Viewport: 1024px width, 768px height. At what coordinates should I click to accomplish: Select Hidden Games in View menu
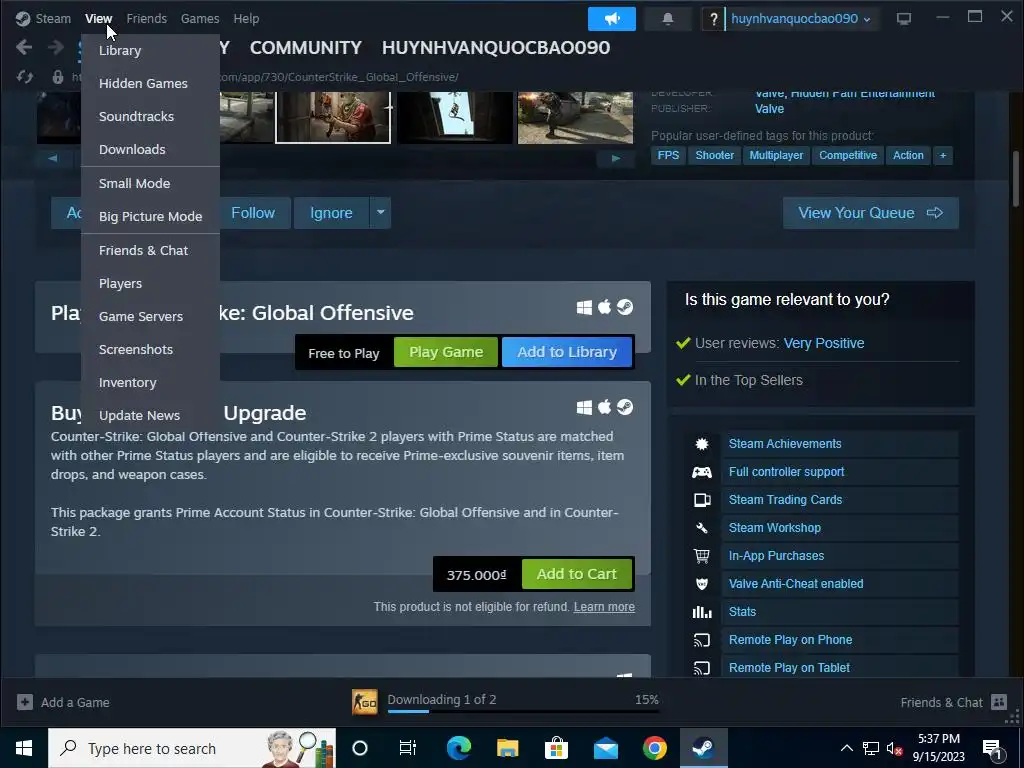(150, 84)
